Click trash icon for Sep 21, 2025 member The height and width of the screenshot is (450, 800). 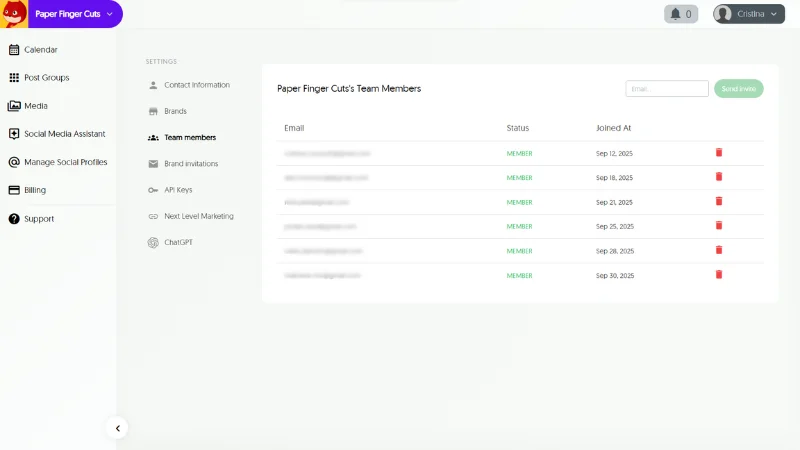pyautogui.click(x=718, y=201)
